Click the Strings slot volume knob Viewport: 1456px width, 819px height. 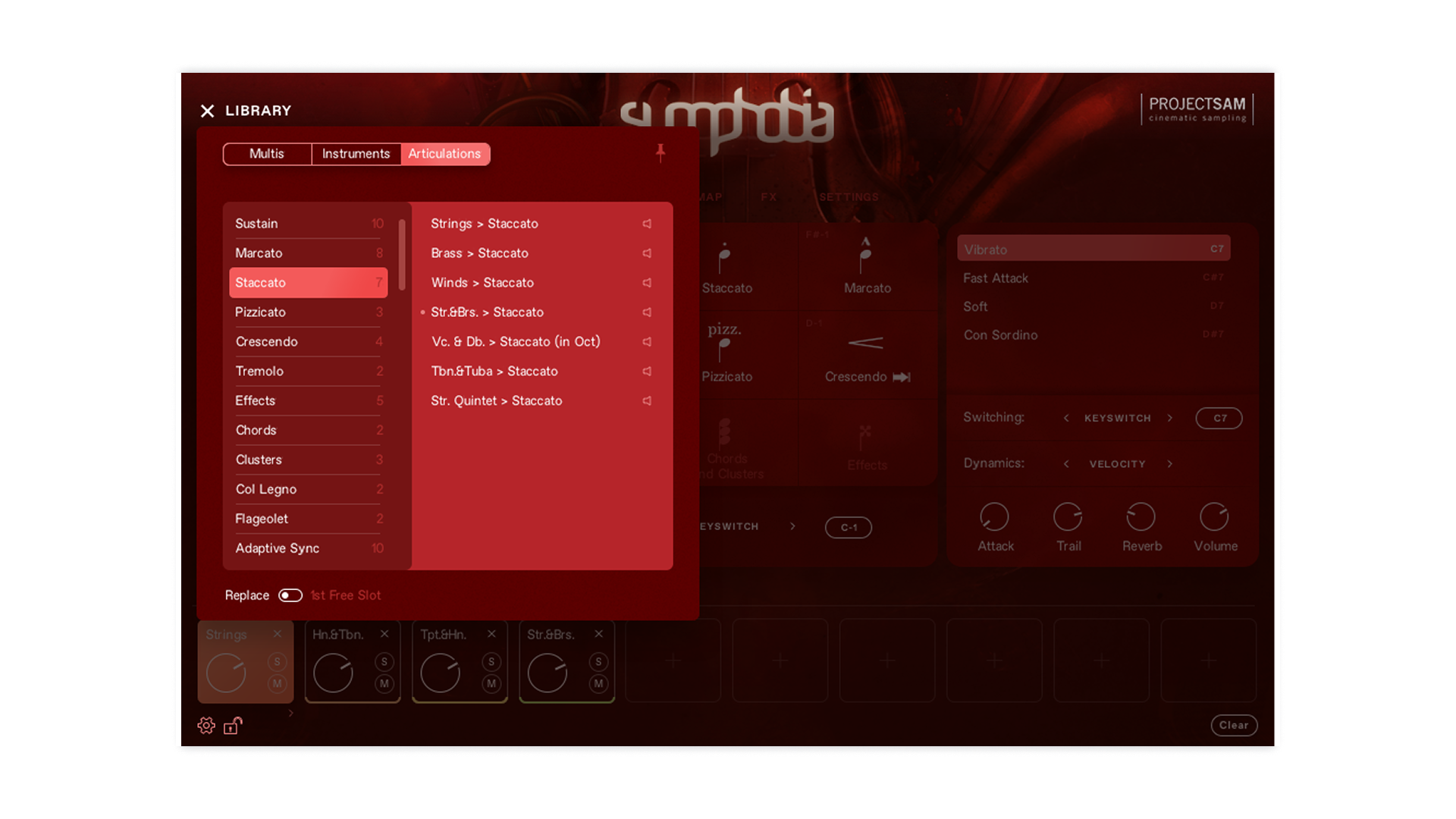coord(226,673)
